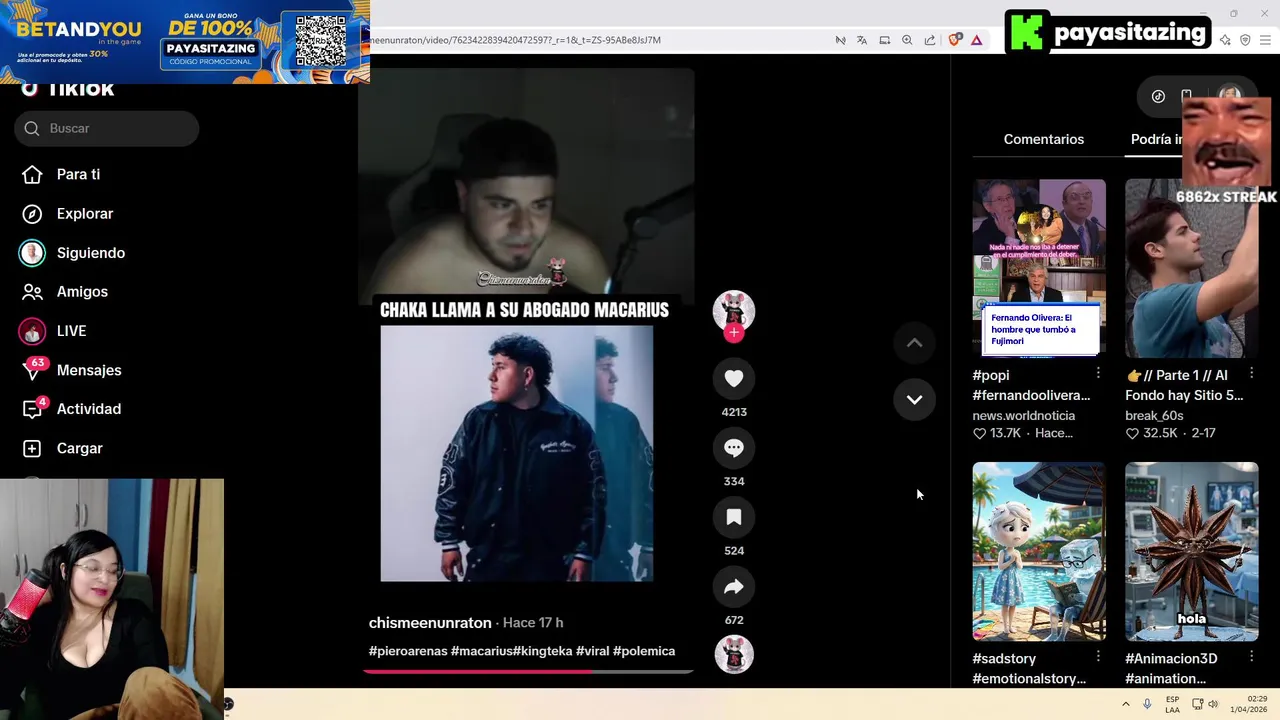Open the taskbar volume icon
The width and height of the screenshot is (1280, 720).
point(1214,704)
